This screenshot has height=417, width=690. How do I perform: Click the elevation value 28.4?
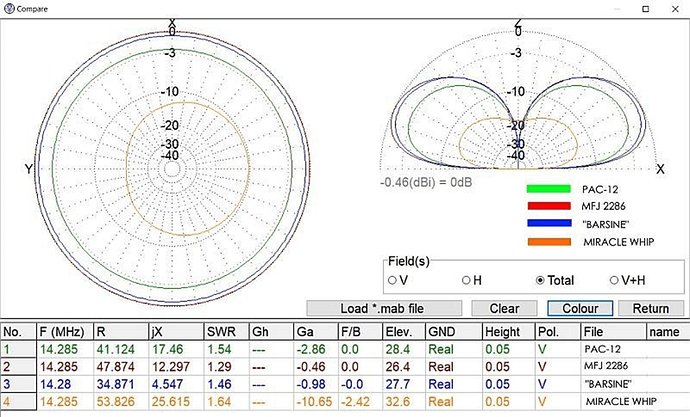pyautogui.click(x=398, y=349)
